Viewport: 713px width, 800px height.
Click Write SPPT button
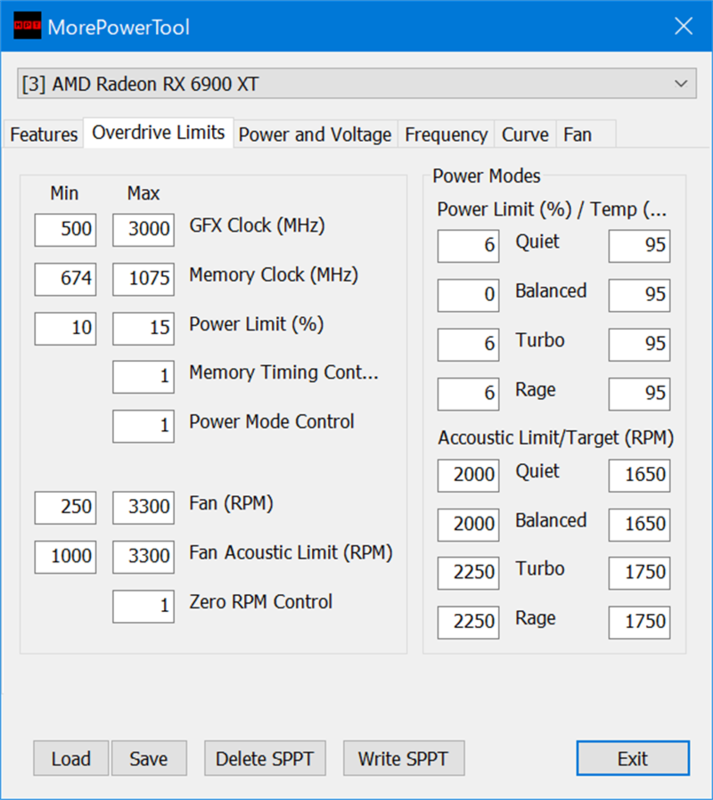tap(404, 759)
